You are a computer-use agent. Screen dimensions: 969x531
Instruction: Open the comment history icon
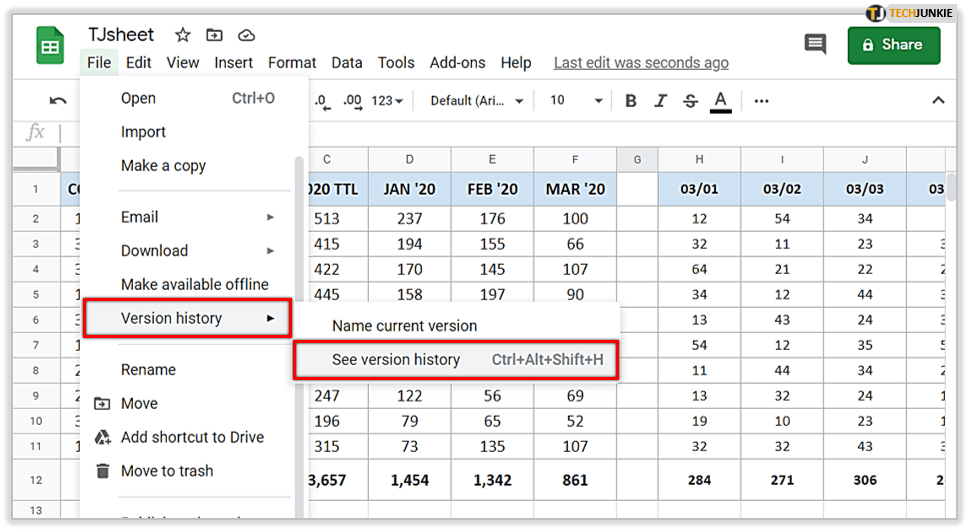pos(815,44)
